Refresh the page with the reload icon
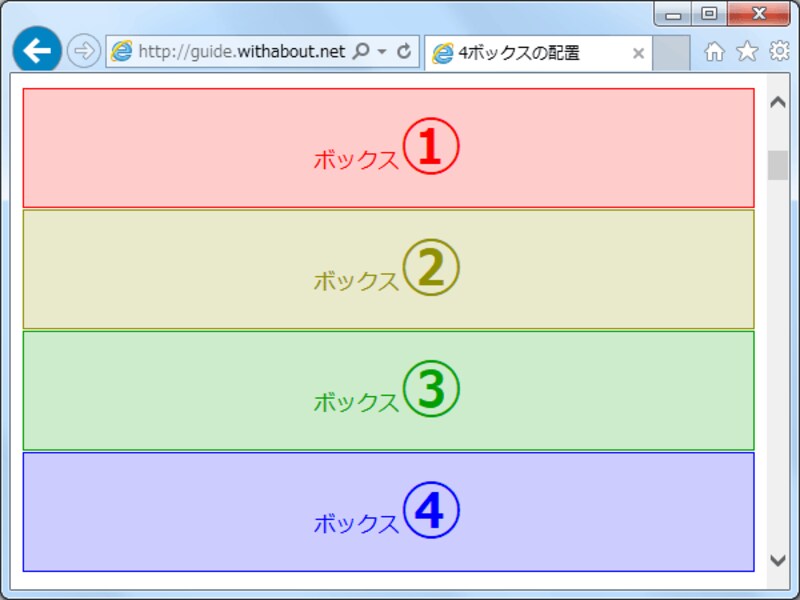The image size is (800, 600). (404, 51)
